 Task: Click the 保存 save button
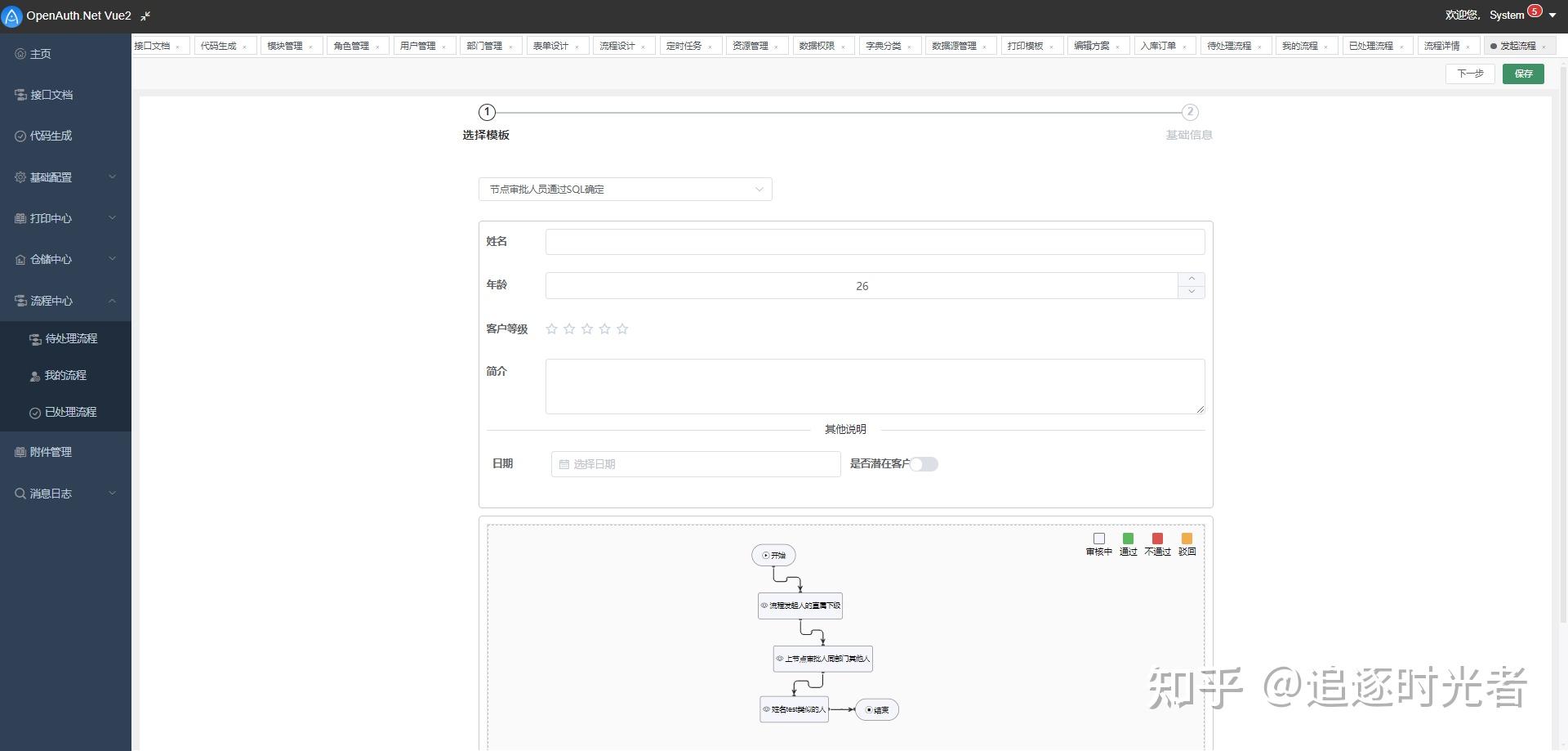coord(1523,74)
